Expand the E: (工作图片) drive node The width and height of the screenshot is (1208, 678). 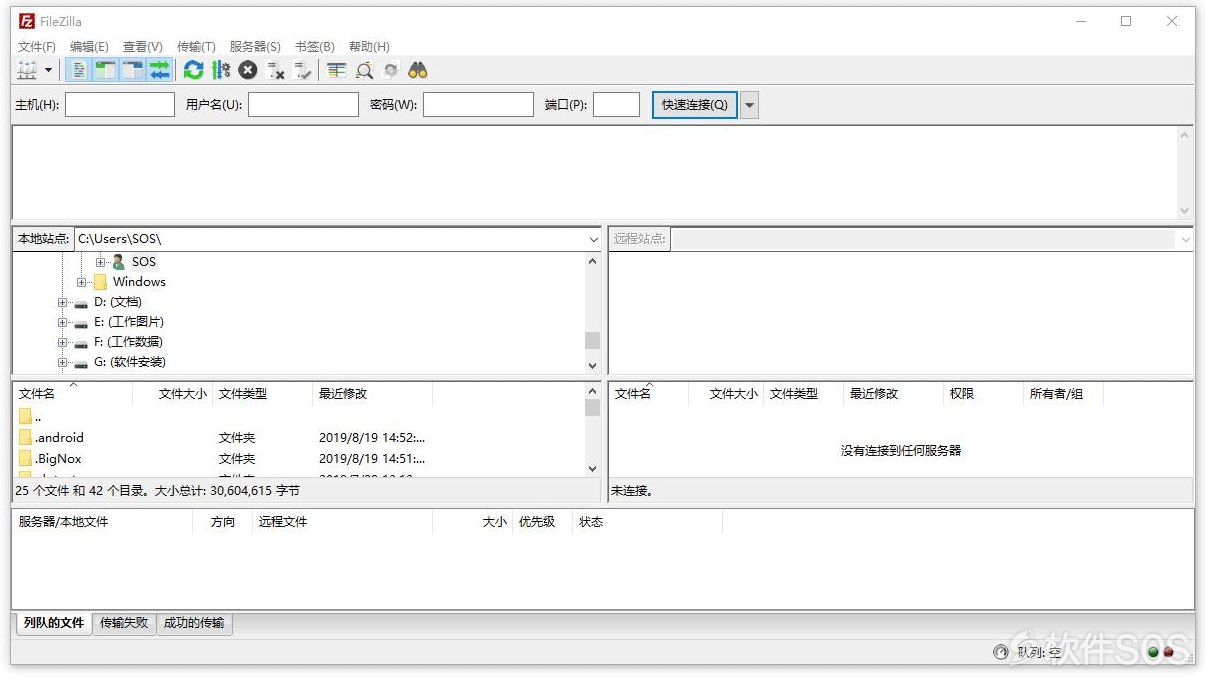[x=62, y=322]
